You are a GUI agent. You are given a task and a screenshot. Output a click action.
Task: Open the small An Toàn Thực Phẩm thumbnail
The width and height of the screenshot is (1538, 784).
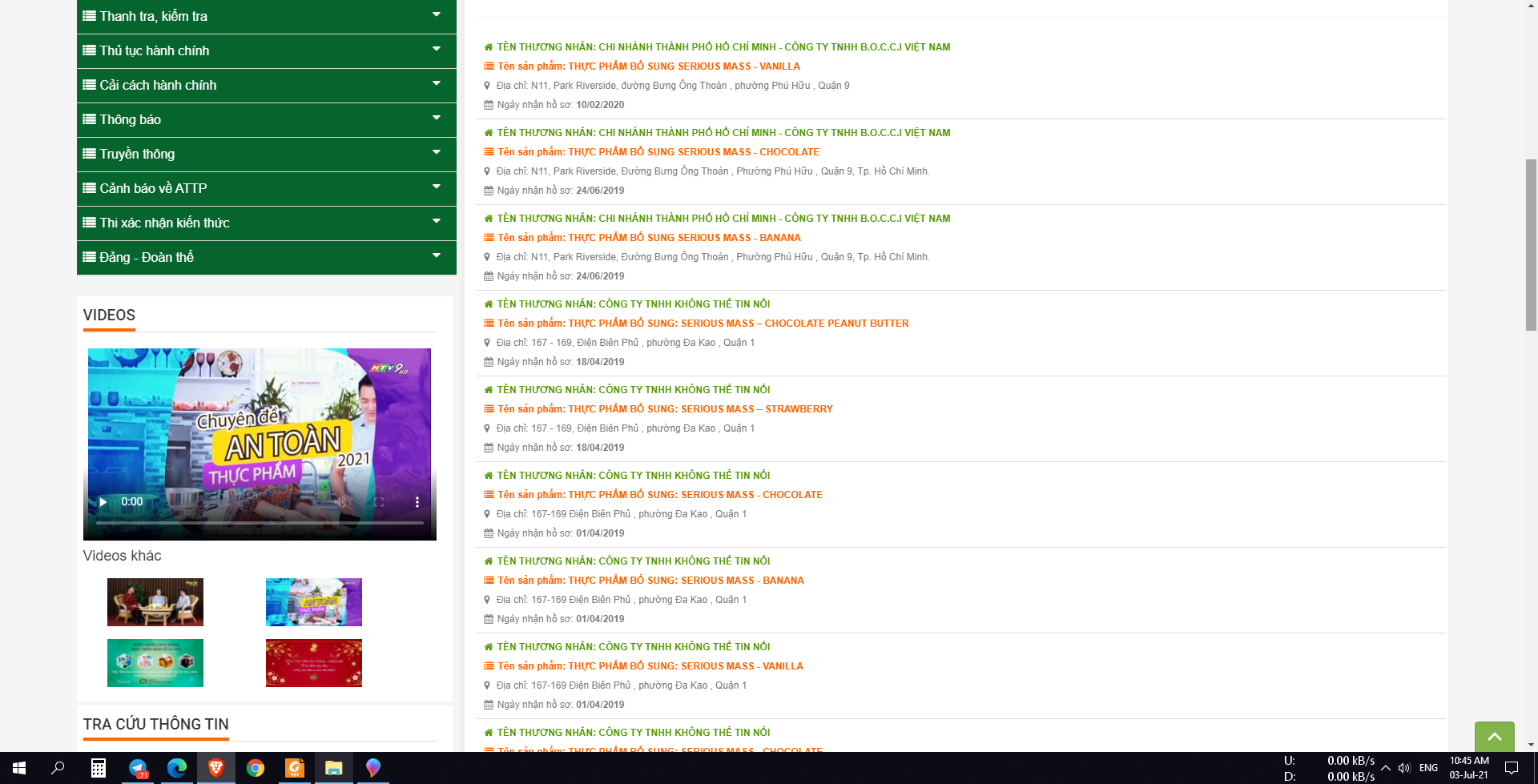314,602
